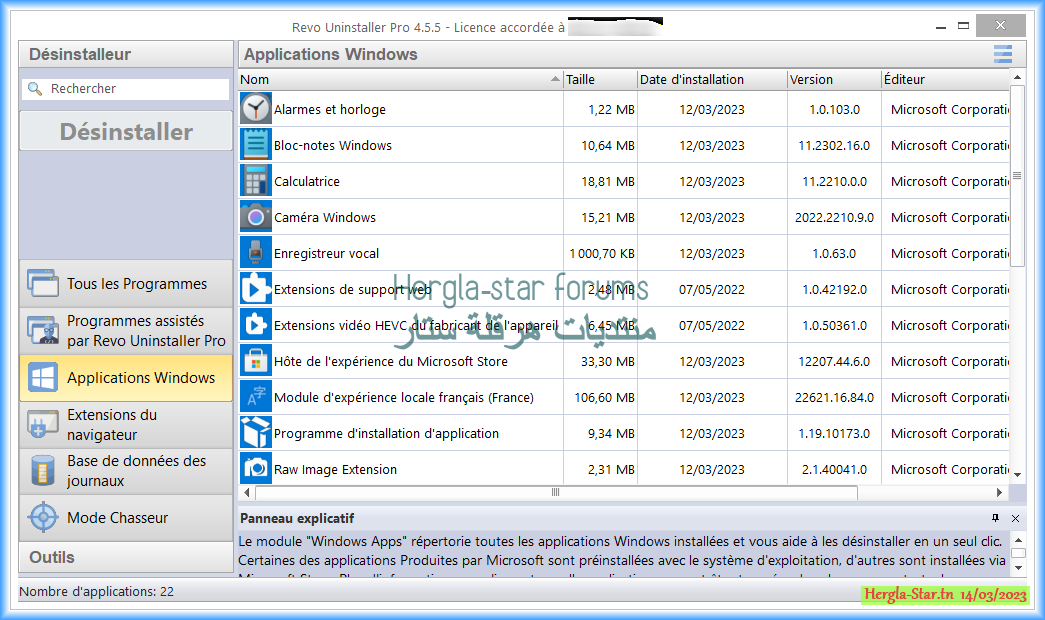Viewport: 1045px width, 620px height.
Task: Open Programmes assistés par Revo Uninstaller Pro
Action: (x=126, y=331)
